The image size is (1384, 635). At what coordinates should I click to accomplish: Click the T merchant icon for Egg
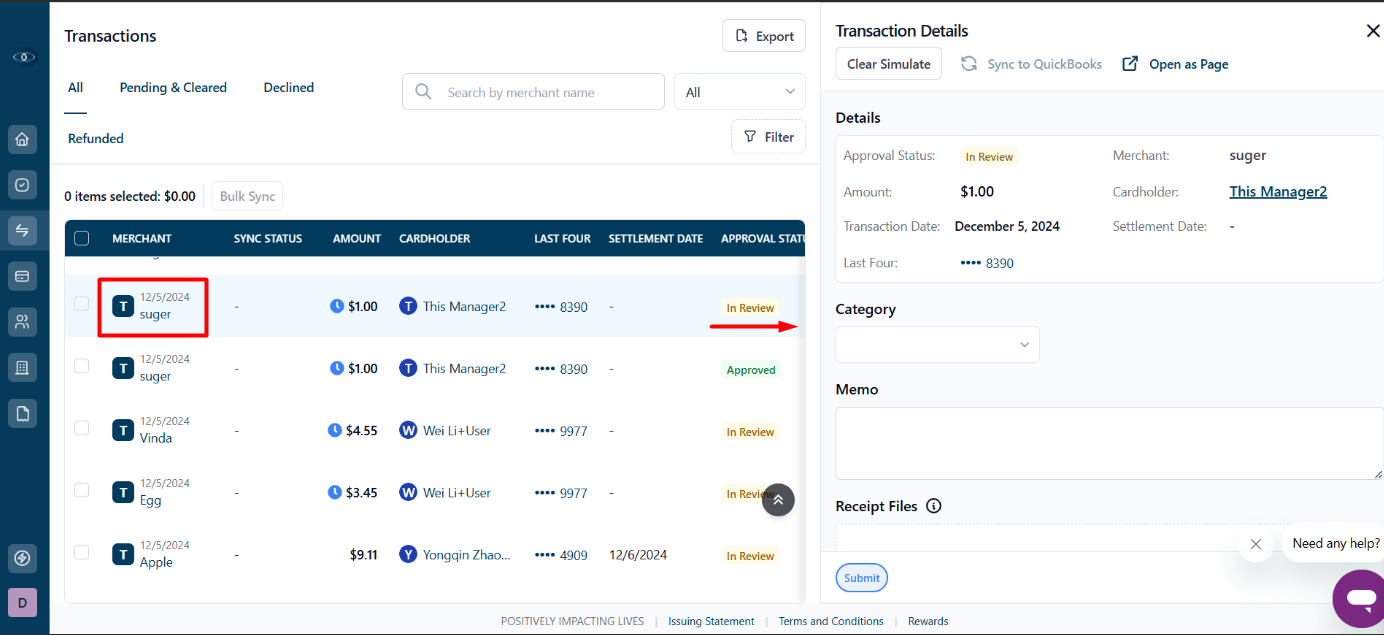click(x=123, y=492)
